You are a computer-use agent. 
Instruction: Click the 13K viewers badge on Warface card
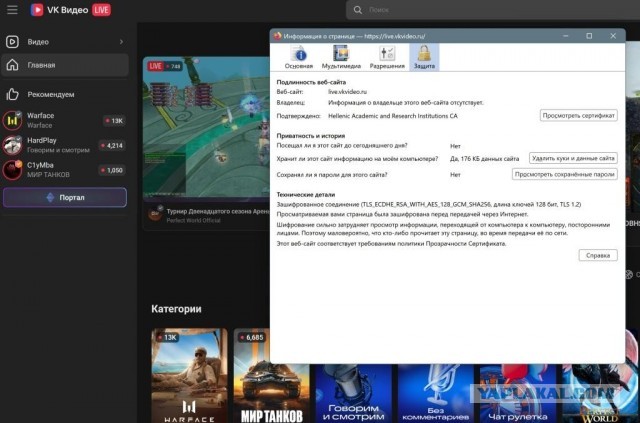tap(167, 338)
